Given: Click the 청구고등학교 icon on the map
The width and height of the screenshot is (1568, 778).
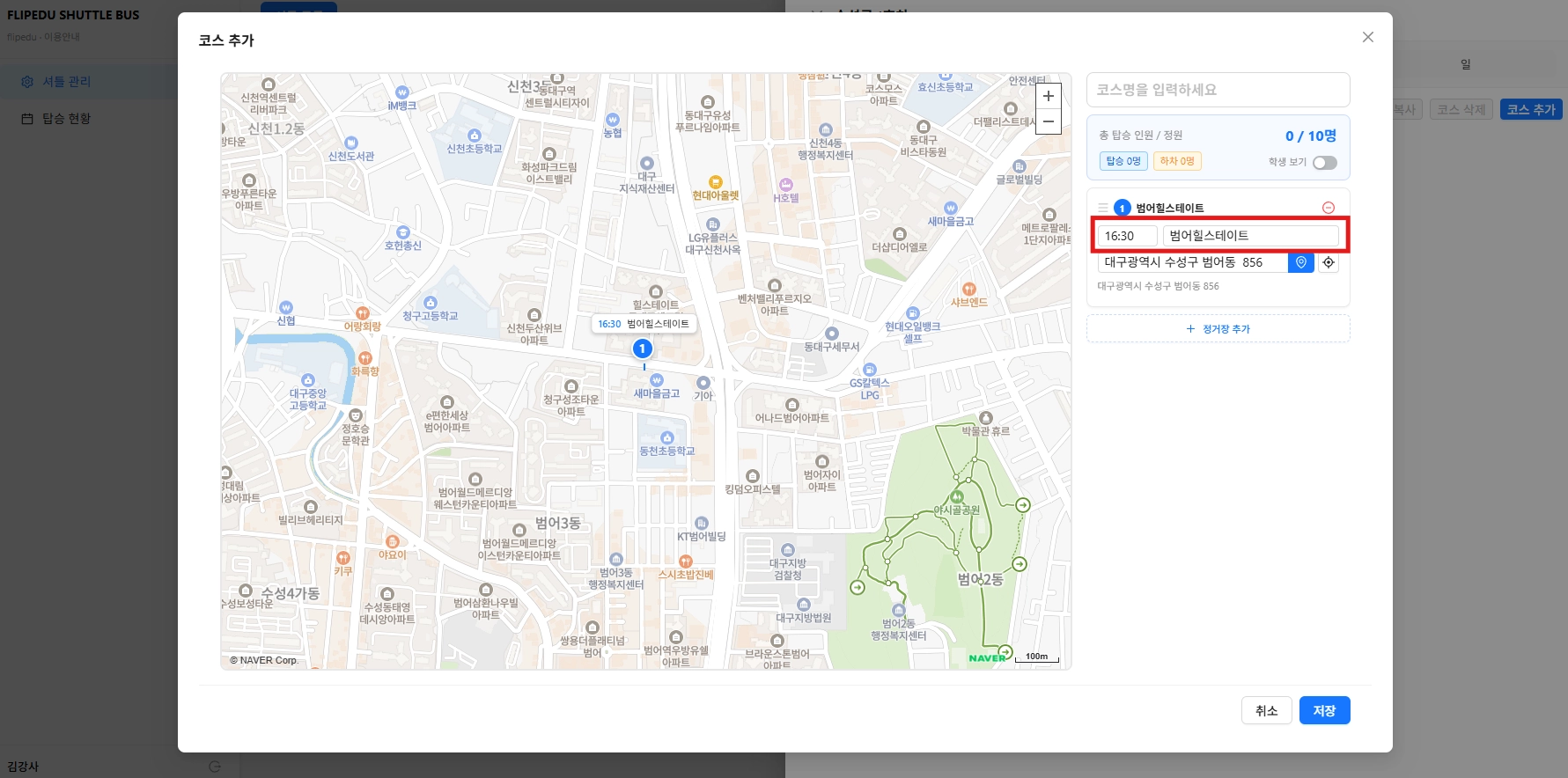Looking at the screenshot, I should 431,303.
